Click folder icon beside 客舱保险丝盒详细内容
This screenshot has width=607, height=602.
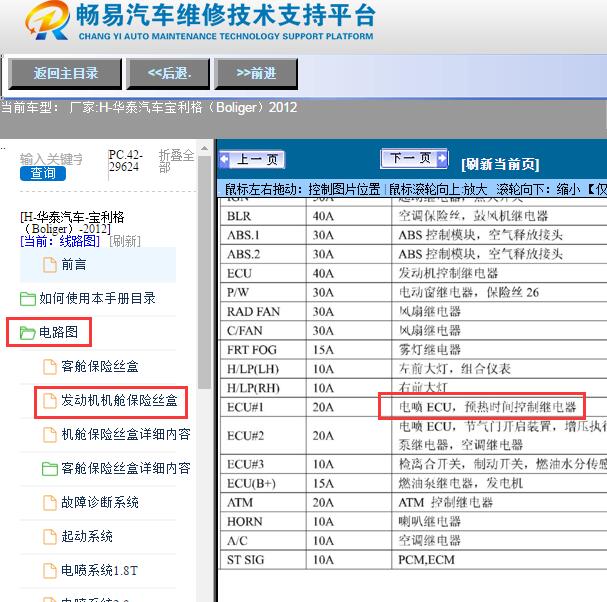click(50, 469)
